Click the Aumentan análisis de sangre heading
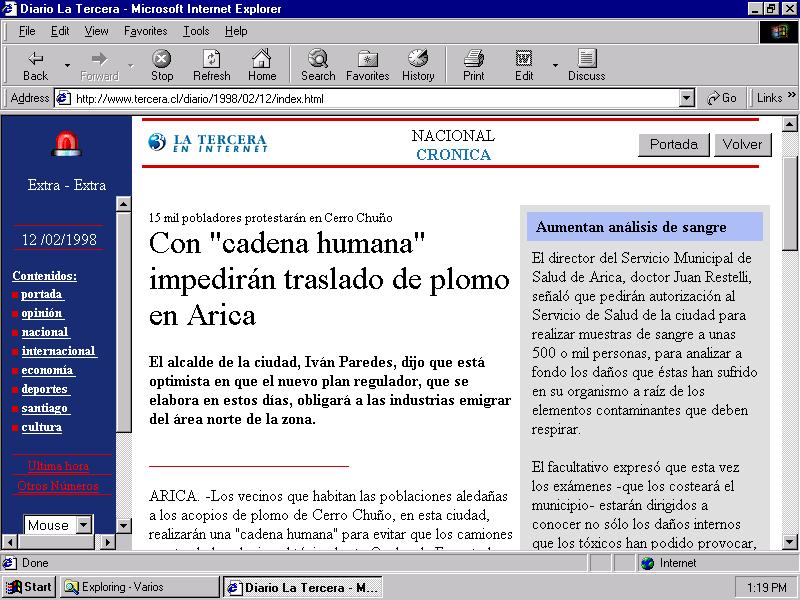Image resolution: width=800 pixels, height=600 pixels. [x=631, y=227]
